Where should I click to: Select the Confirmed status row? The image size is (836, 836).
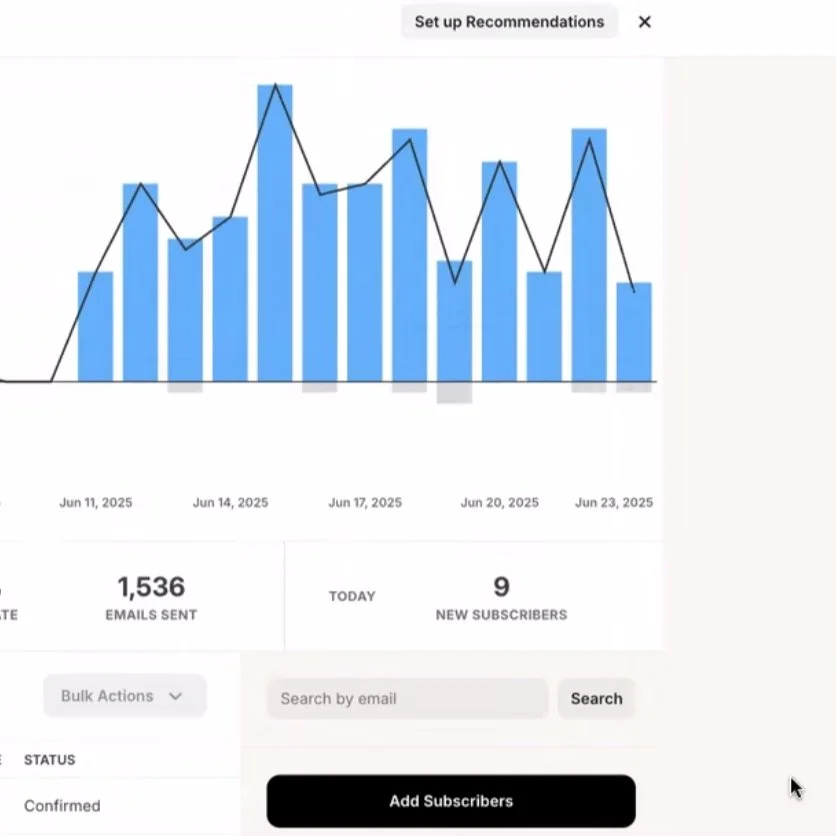point(62,805)
